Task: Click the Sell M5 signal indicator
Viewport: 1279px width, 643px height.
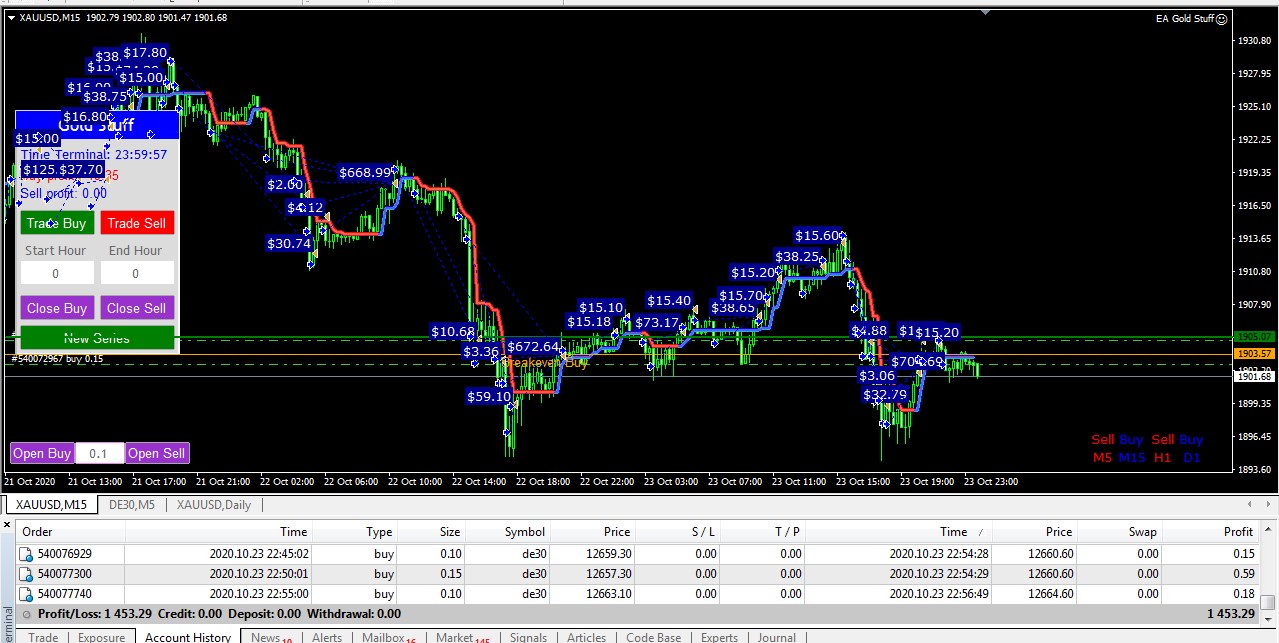Action: (x=1102, y=448)
